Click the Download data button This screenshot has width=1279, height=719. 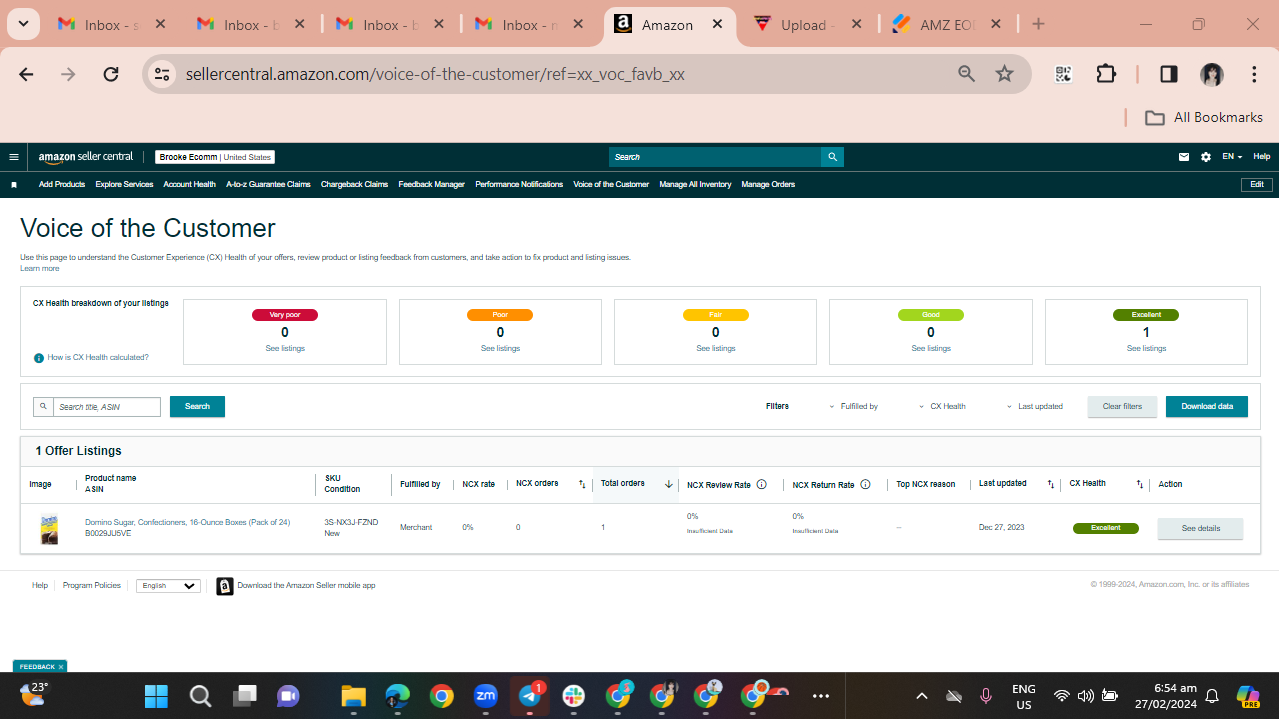point(1207,407)
